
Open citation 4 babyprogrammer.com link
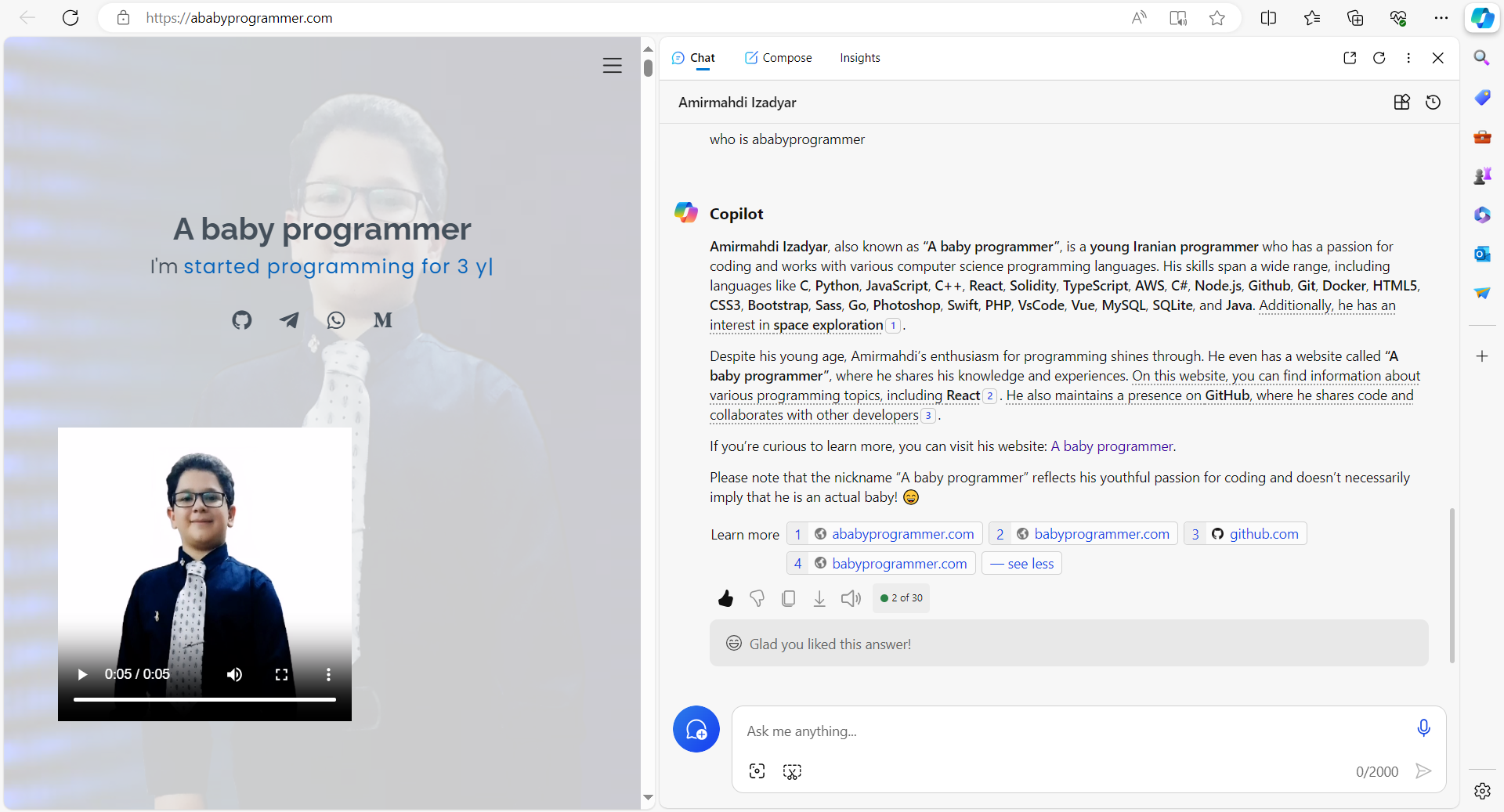880,564
